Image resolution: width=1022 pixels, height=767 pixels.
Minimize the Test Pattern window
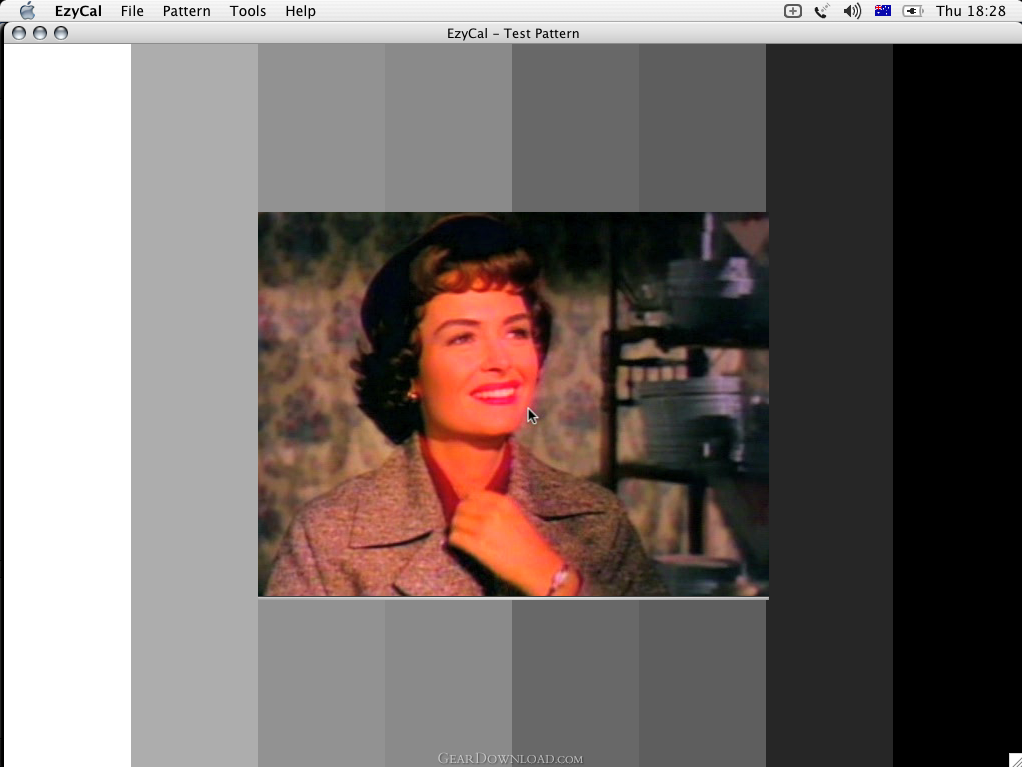coord(40,33)
